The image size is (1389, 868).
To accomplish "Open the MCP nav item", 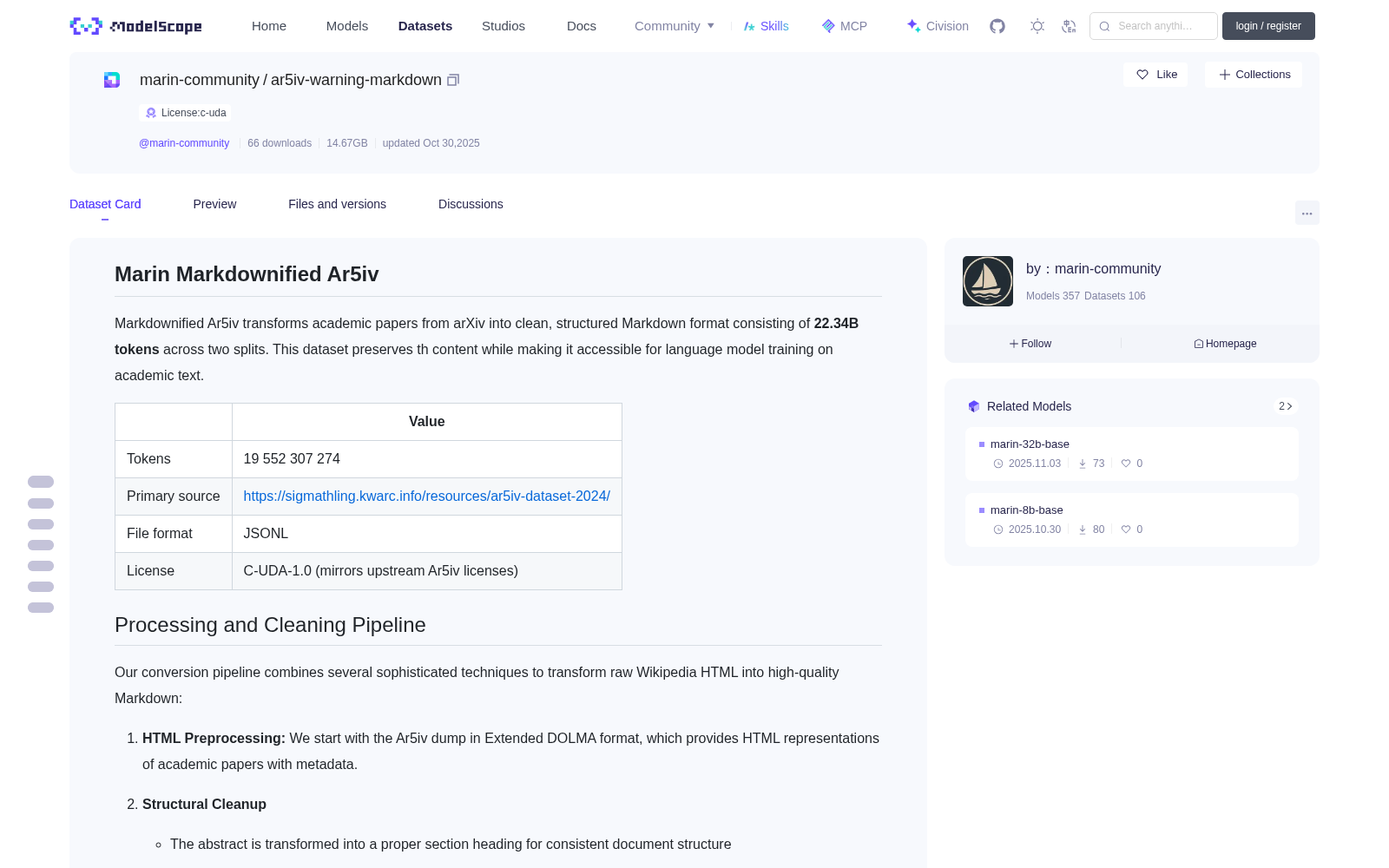I will [x=845, y=26].
